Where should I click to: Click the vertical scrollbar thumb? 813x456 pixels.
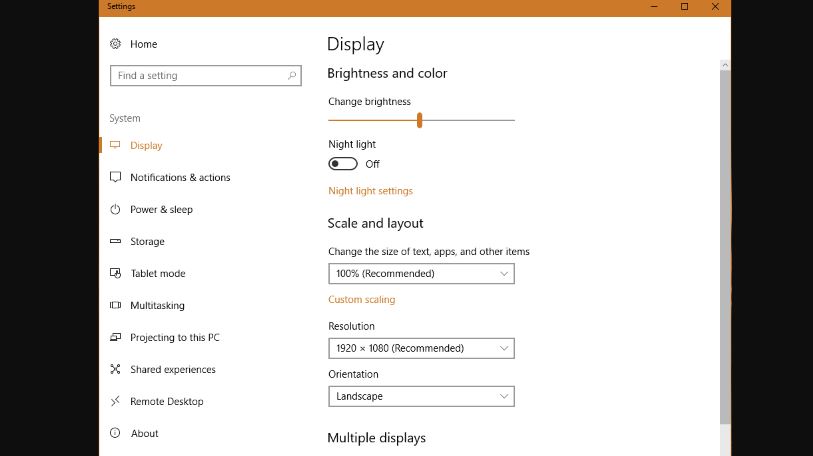click(x=725, y=248)
